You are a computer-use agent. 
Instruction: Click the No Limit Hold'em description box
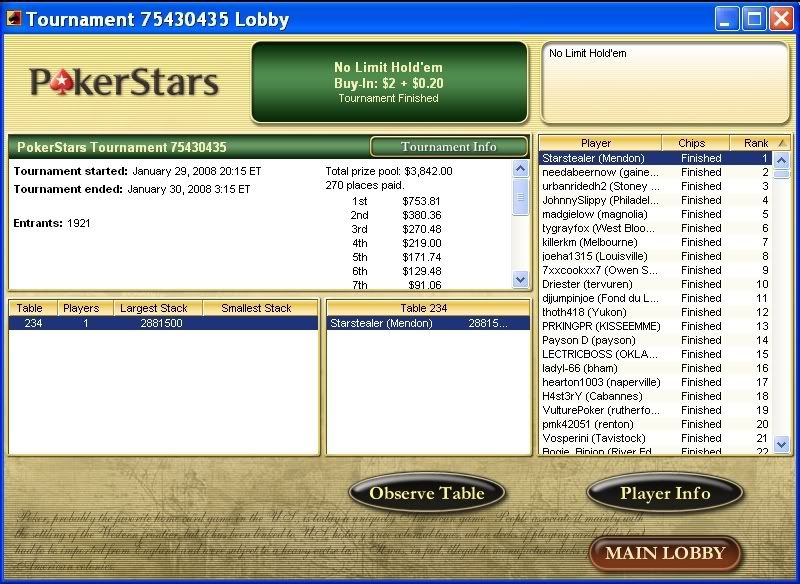[x=665, y=83]
